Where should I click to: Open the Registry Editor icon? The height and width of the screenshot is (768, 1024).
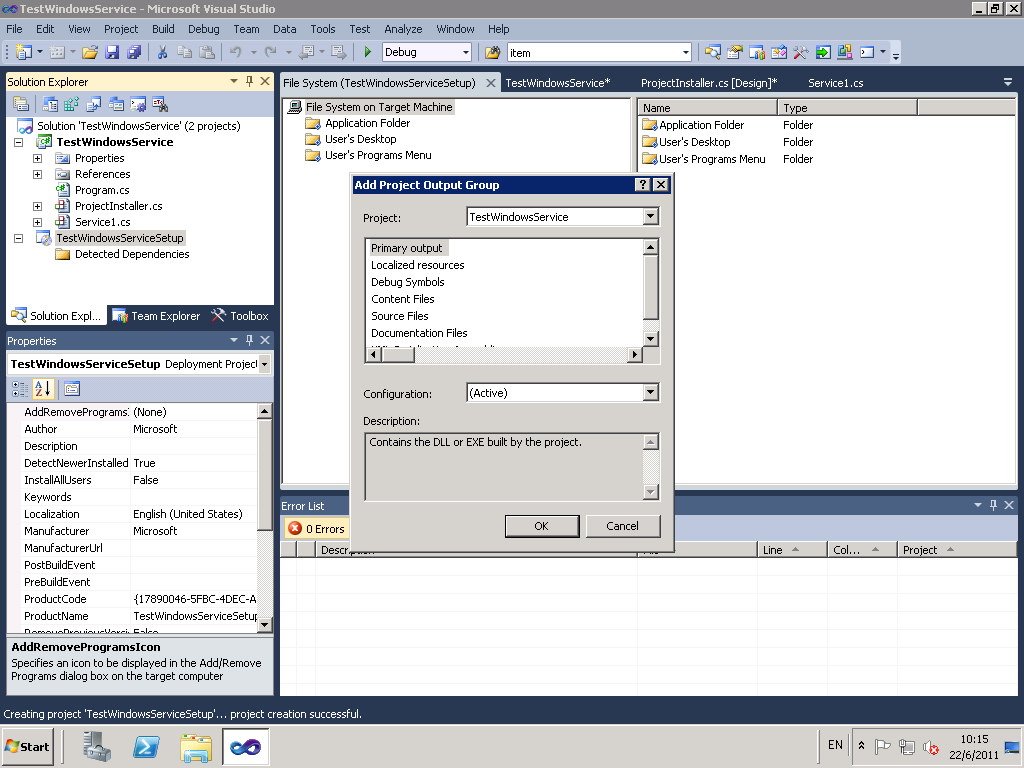click(71, 104)
